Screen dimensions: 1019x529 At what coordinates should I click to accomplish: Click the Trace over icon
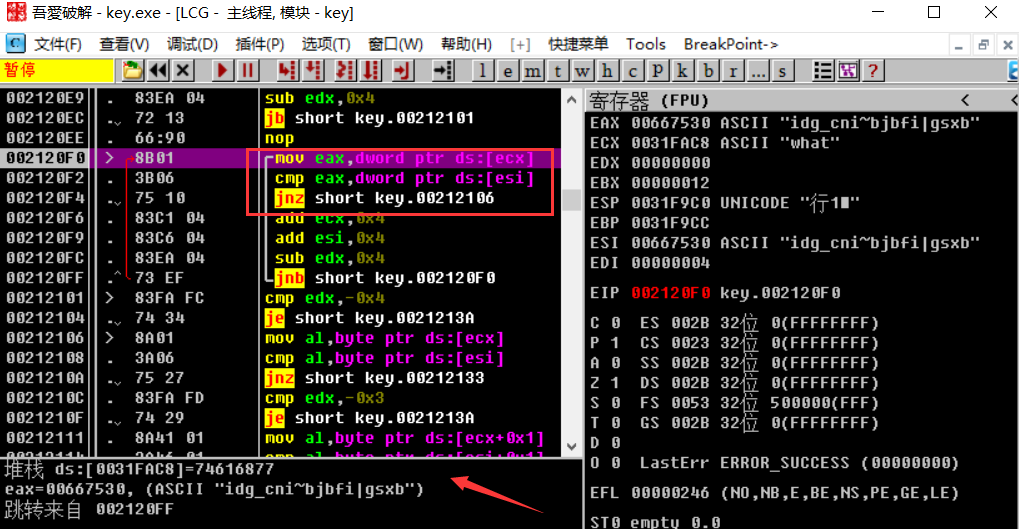(371, 70)
